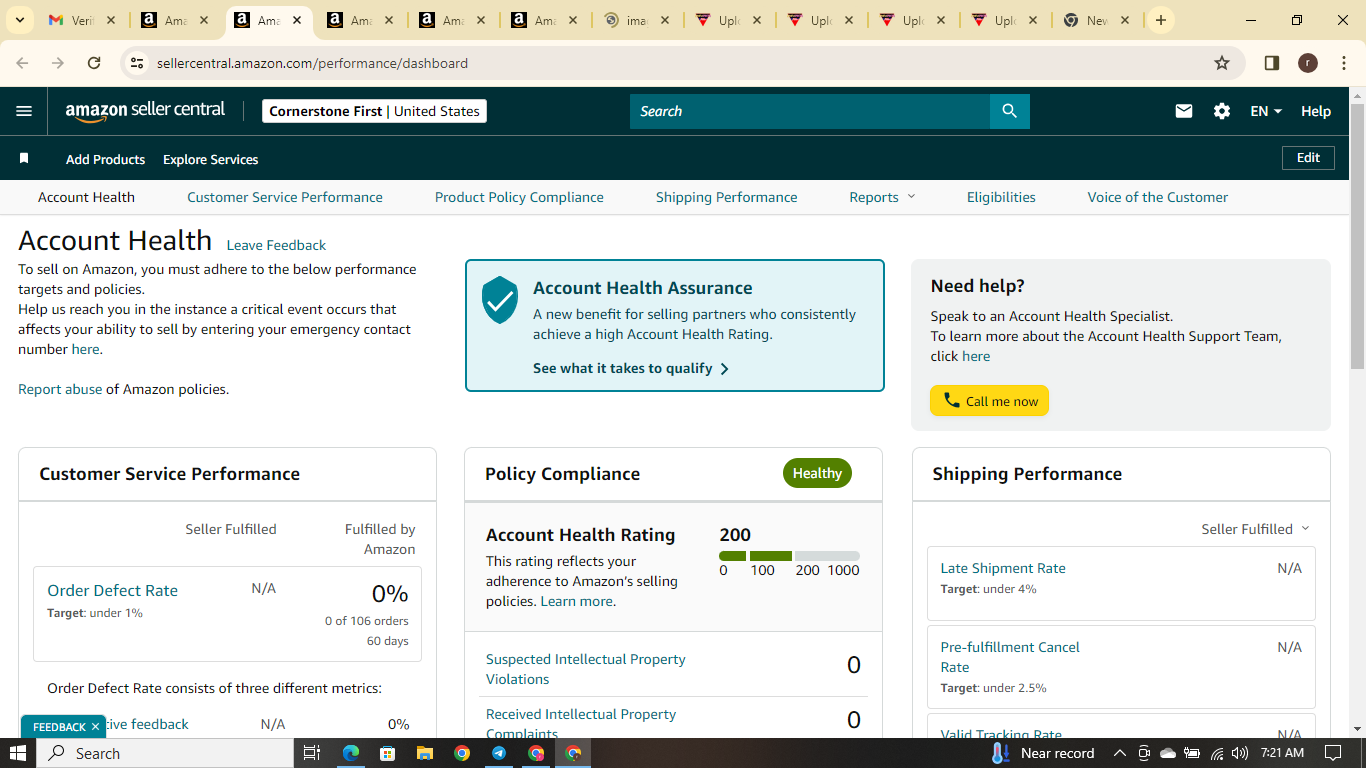The width and height of the screenshot is (1366, 768).
Task: Click the Windows taskbar search box
Action: [165, 753]
